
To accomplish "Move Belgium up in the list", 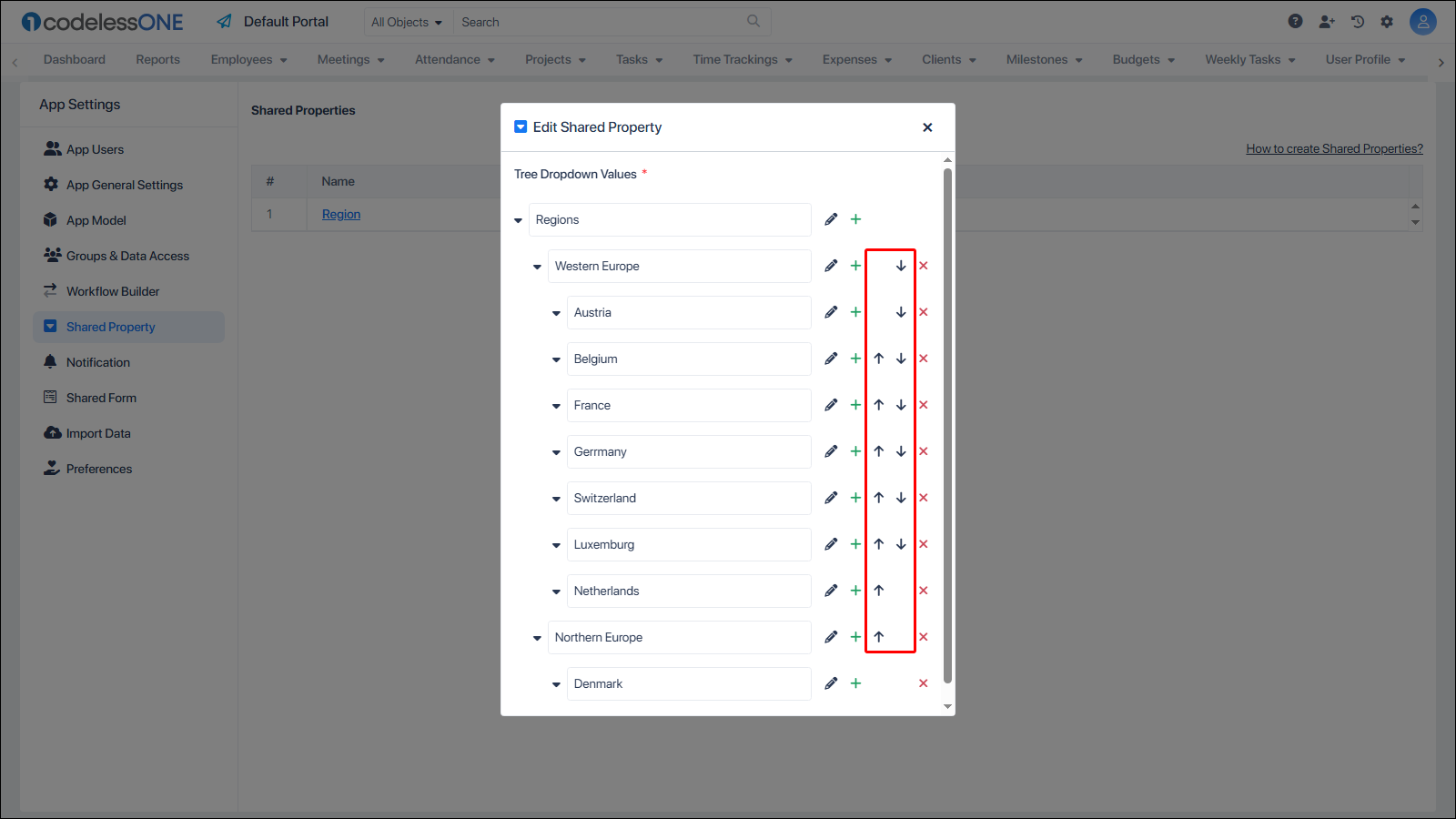I will pyautogui.click(x=879, y=359).
